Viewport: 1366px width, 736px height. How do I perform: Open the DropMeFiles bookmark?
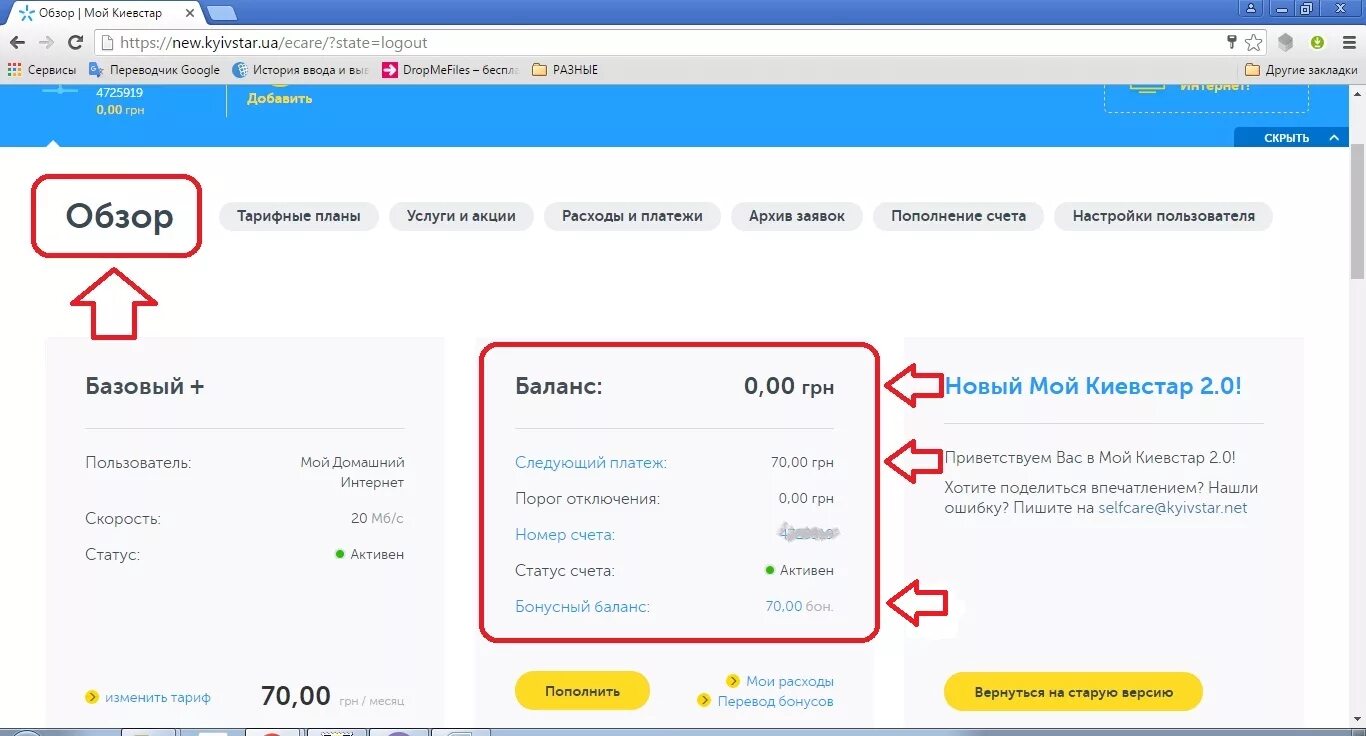coord(451,70)
